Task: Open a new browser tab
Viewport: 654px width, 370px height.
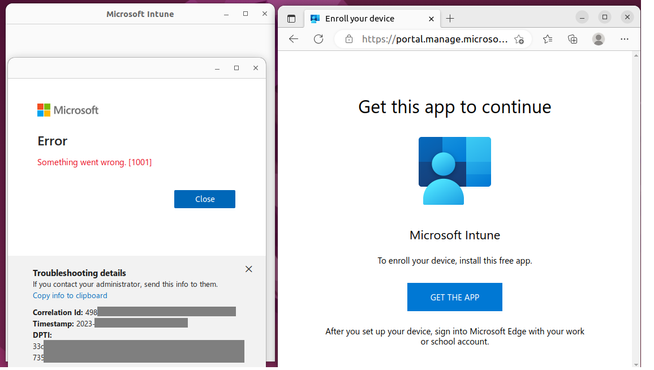Action: pyautogui.click(x=450, y=19)
